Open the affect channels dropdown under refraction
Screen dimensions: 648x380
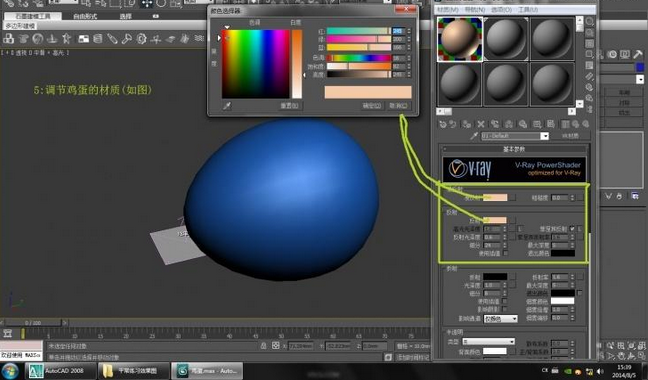[500, 318]
